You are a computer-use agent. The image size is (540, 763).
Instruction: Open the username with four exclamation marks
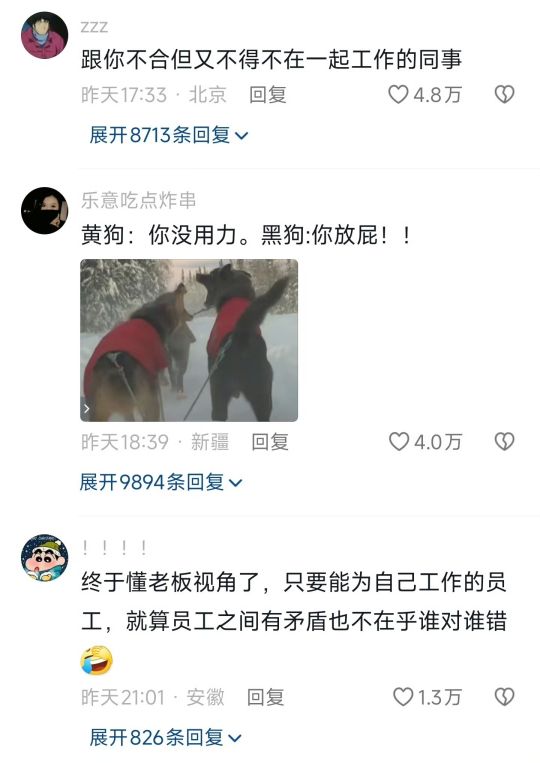point(115,548)
